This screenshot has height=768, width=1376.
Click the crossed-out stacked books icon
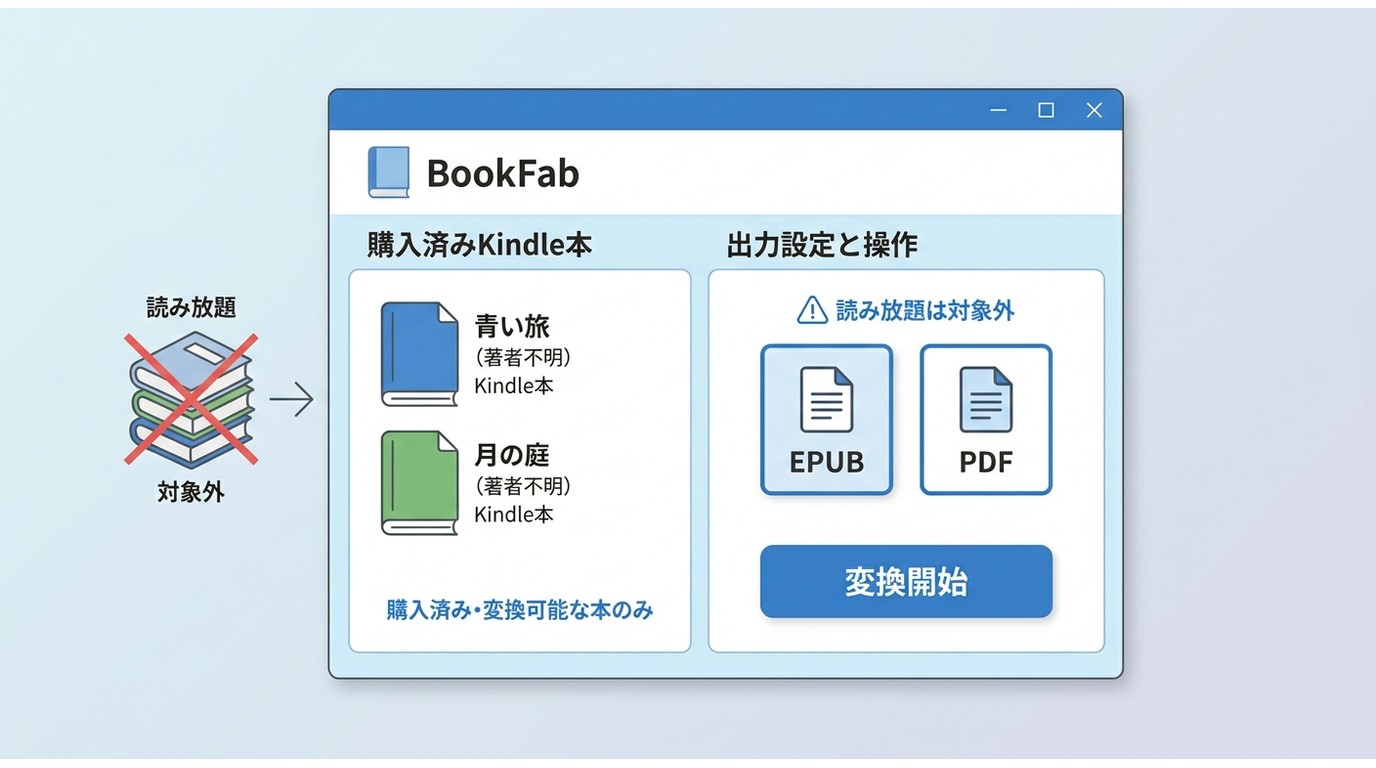[190, 399]
